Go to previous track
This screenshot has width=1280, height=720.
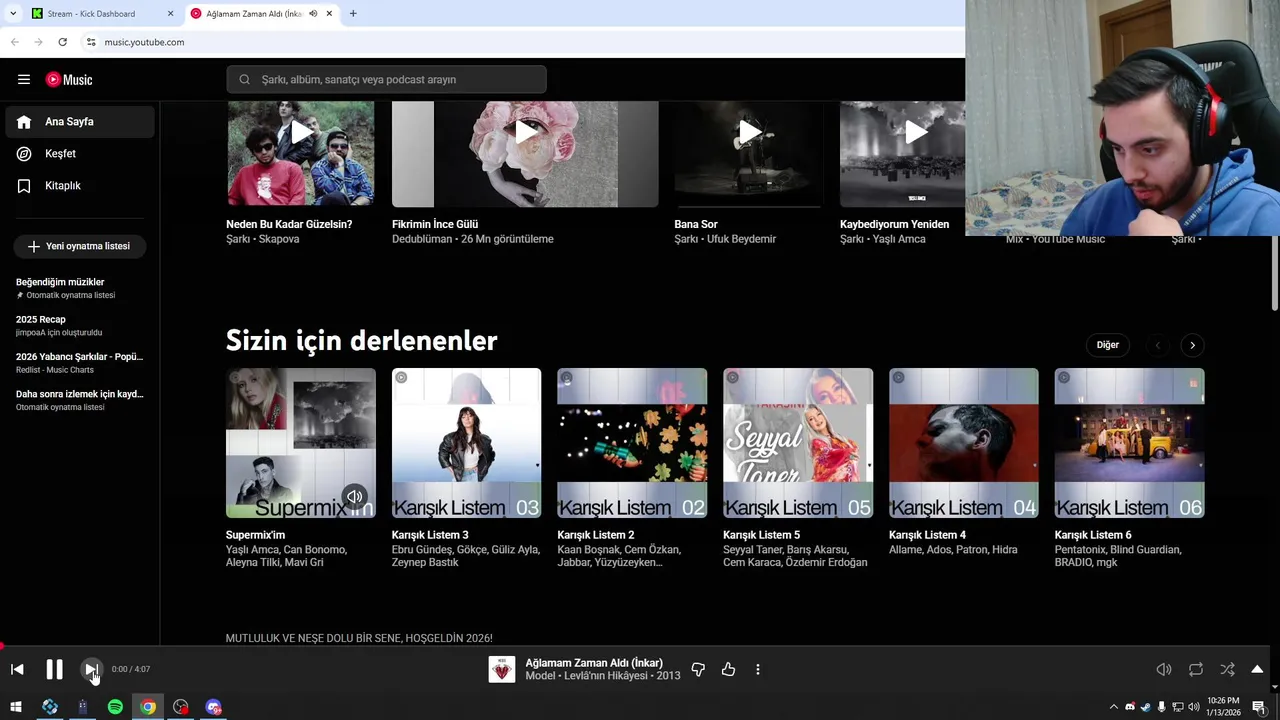coord(17,669)
